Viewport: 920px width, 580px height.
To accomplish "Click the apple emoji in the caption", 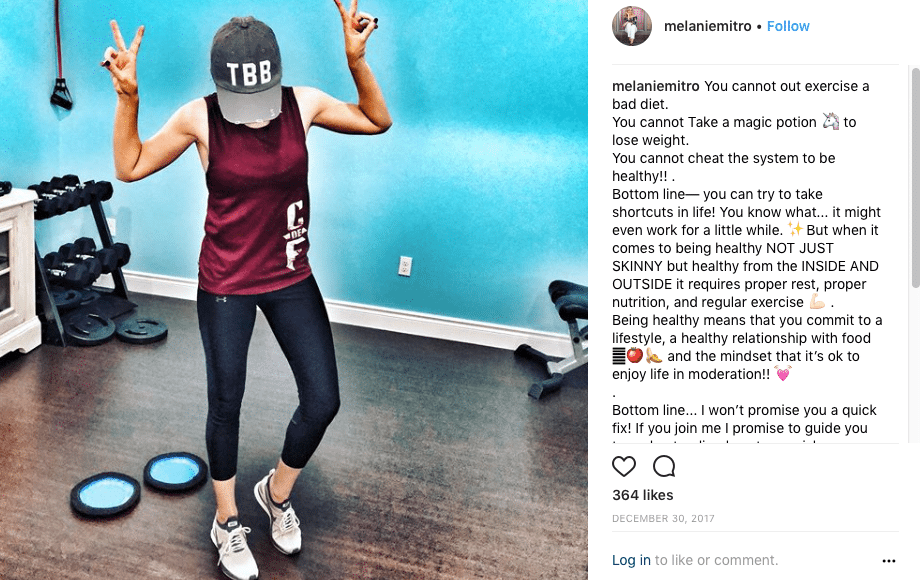I will 635,355.
